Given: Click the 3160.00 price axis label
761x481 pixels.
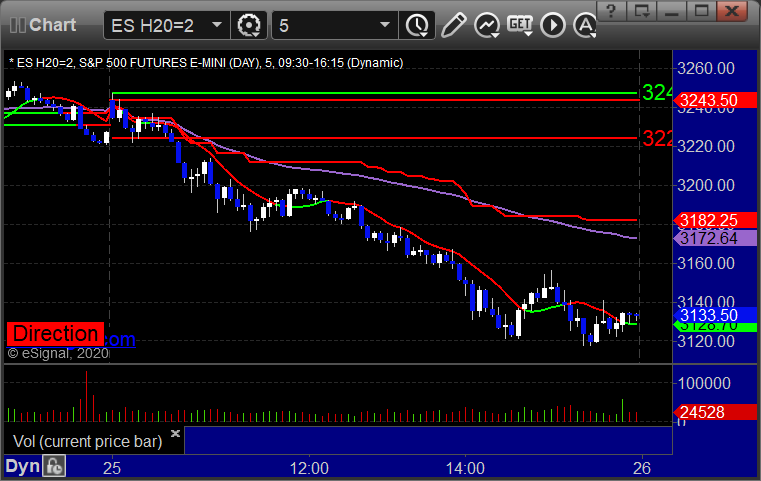Looking at the screenshot, I should pos(706,264).
